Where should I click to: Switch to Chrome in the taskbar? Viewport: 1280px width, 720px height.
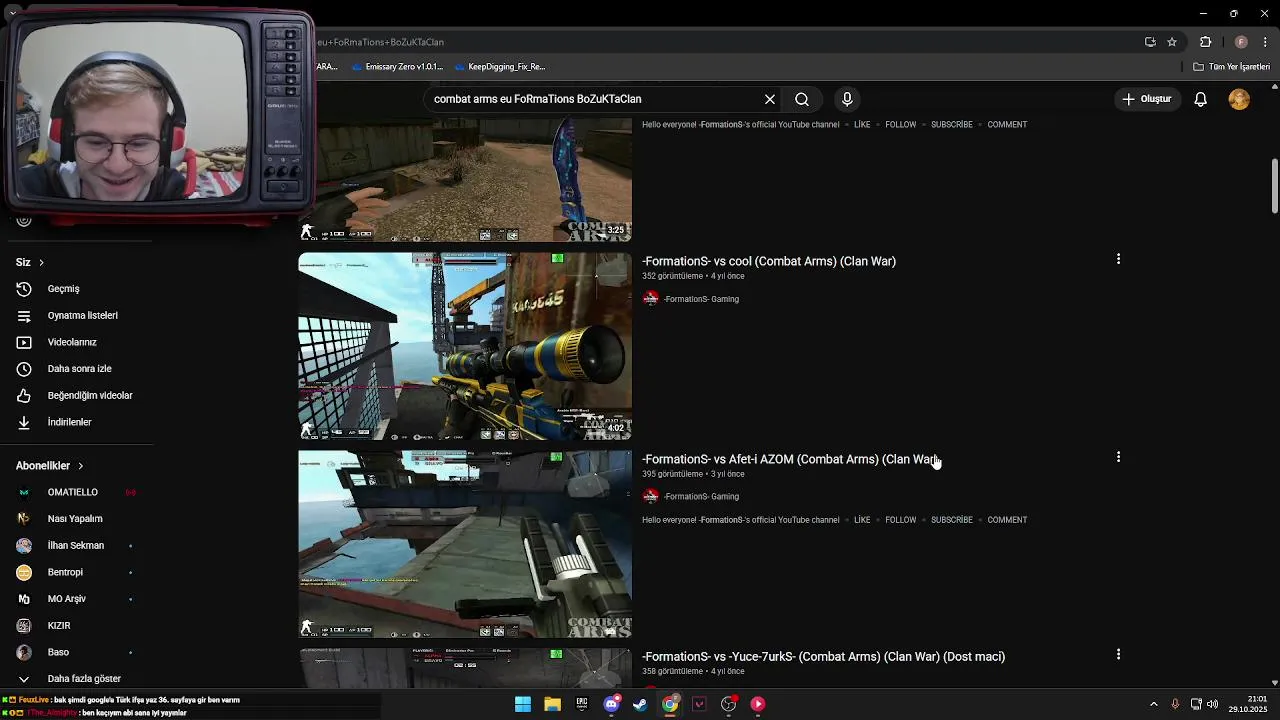coord(670,704)
